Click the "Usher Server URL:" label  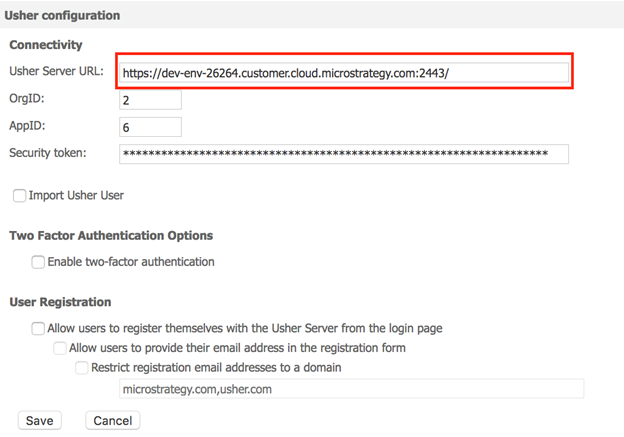56,72
